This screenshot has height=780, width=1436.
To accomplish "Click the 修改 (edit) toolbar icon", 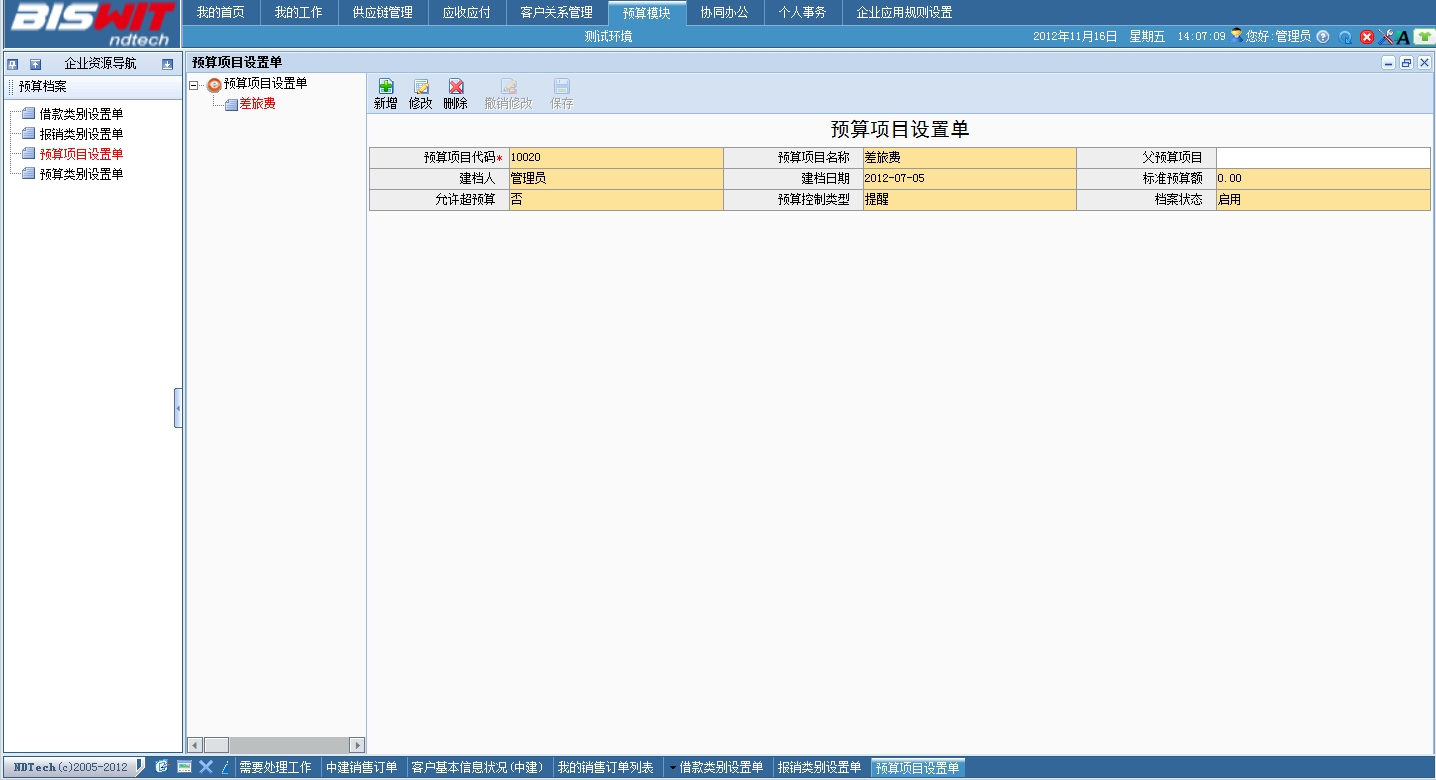I will pos(421,87).
